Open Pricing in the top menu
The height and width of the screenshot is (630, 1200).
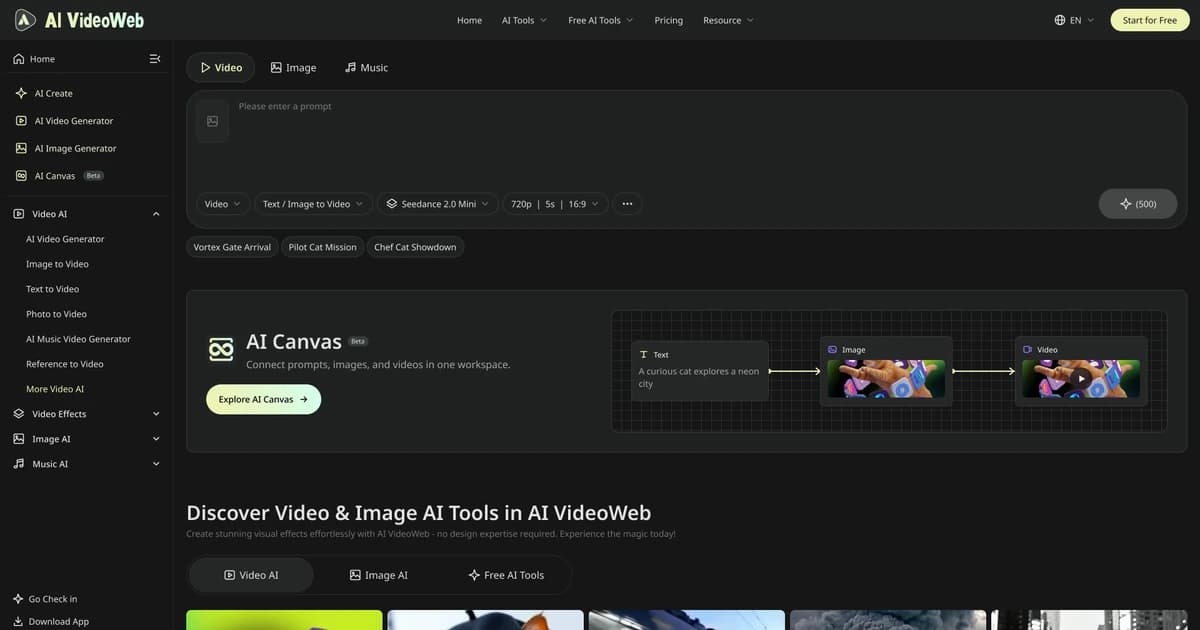pyautogui.click(x=669, y=20)
